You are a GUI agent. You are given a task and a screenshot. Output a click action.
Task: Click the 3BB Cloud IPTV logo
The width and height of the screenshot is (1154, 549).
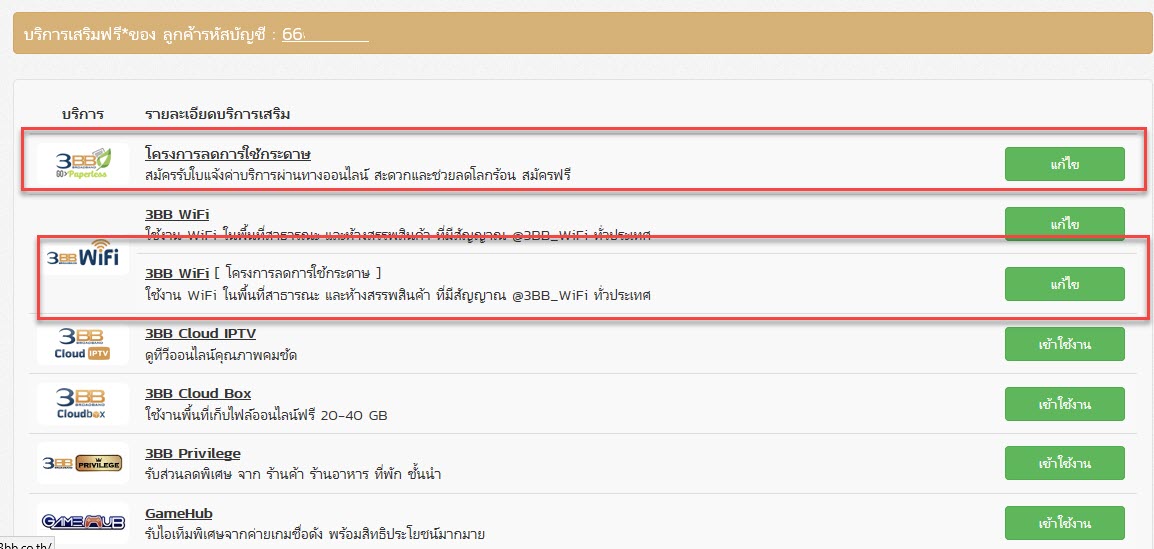(83, 344)
